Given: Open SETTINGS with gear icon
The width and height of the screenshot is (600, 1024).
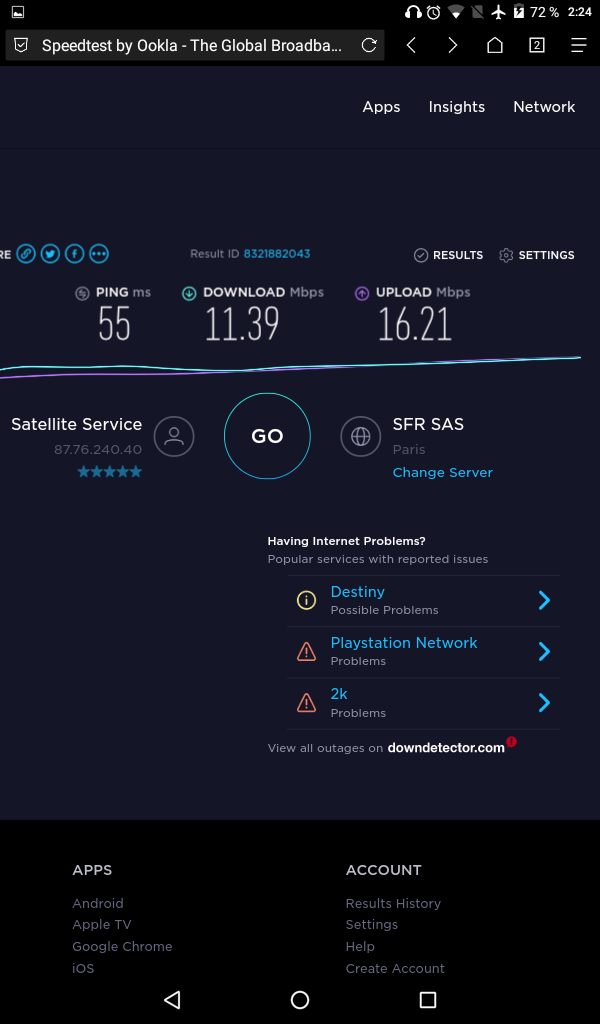Looking at the screenshot, I should point(537,255).
